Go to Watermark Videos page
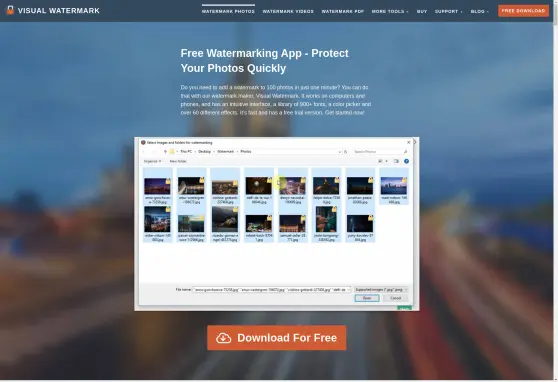This screenshot has height=382, width=558. tap(288, 11)
